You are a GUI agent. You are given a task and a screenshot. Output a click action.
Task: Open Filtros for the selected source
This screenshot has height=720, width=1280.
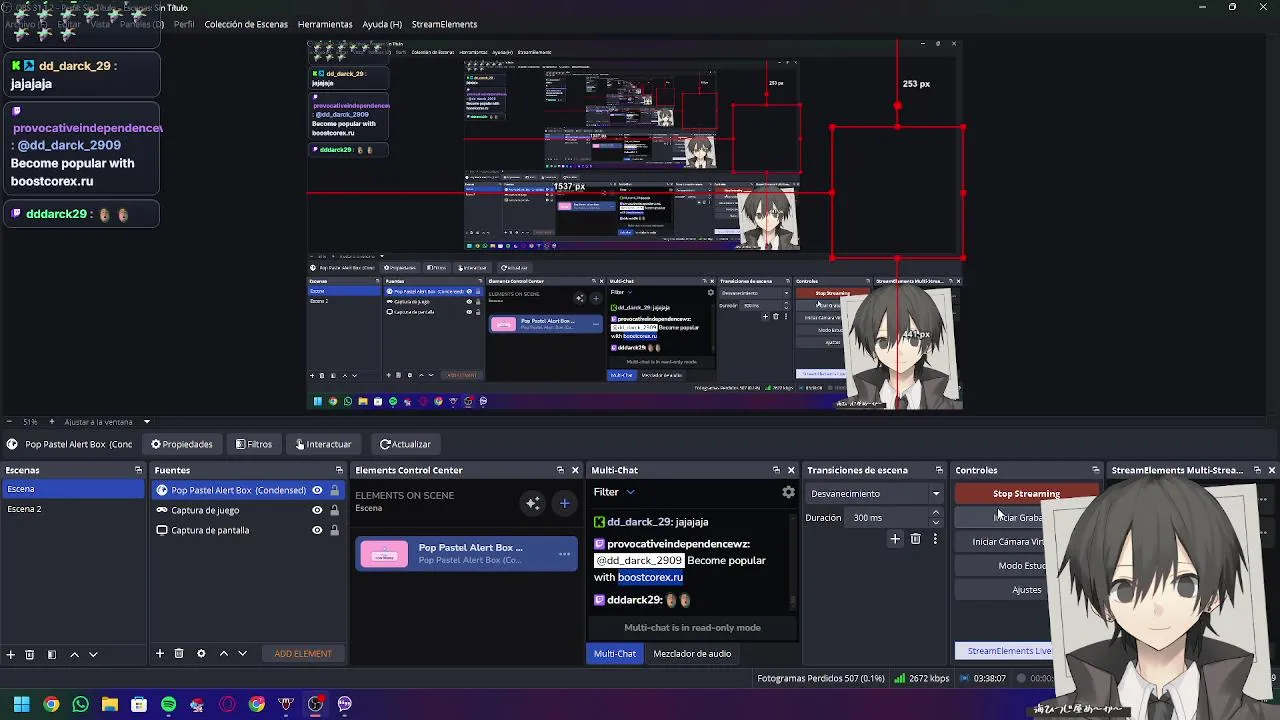tap(254, 444)
